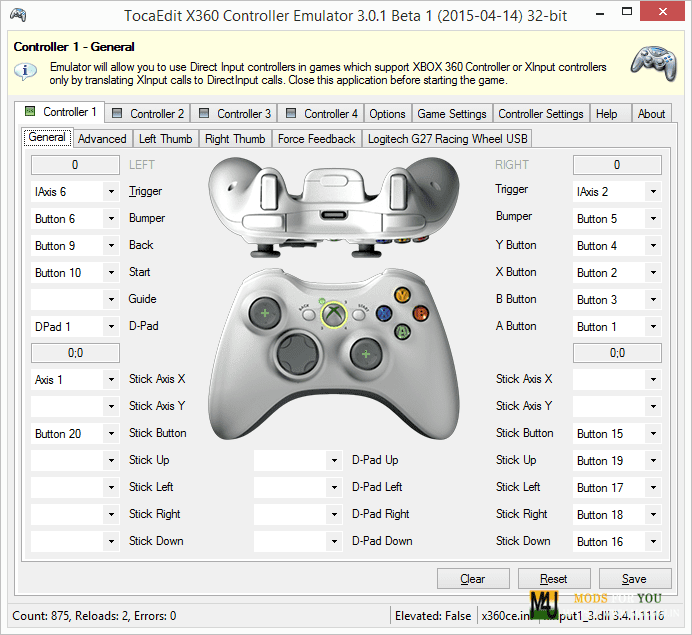Click the right thumbstick on the controller image

(x=366, y=354)
